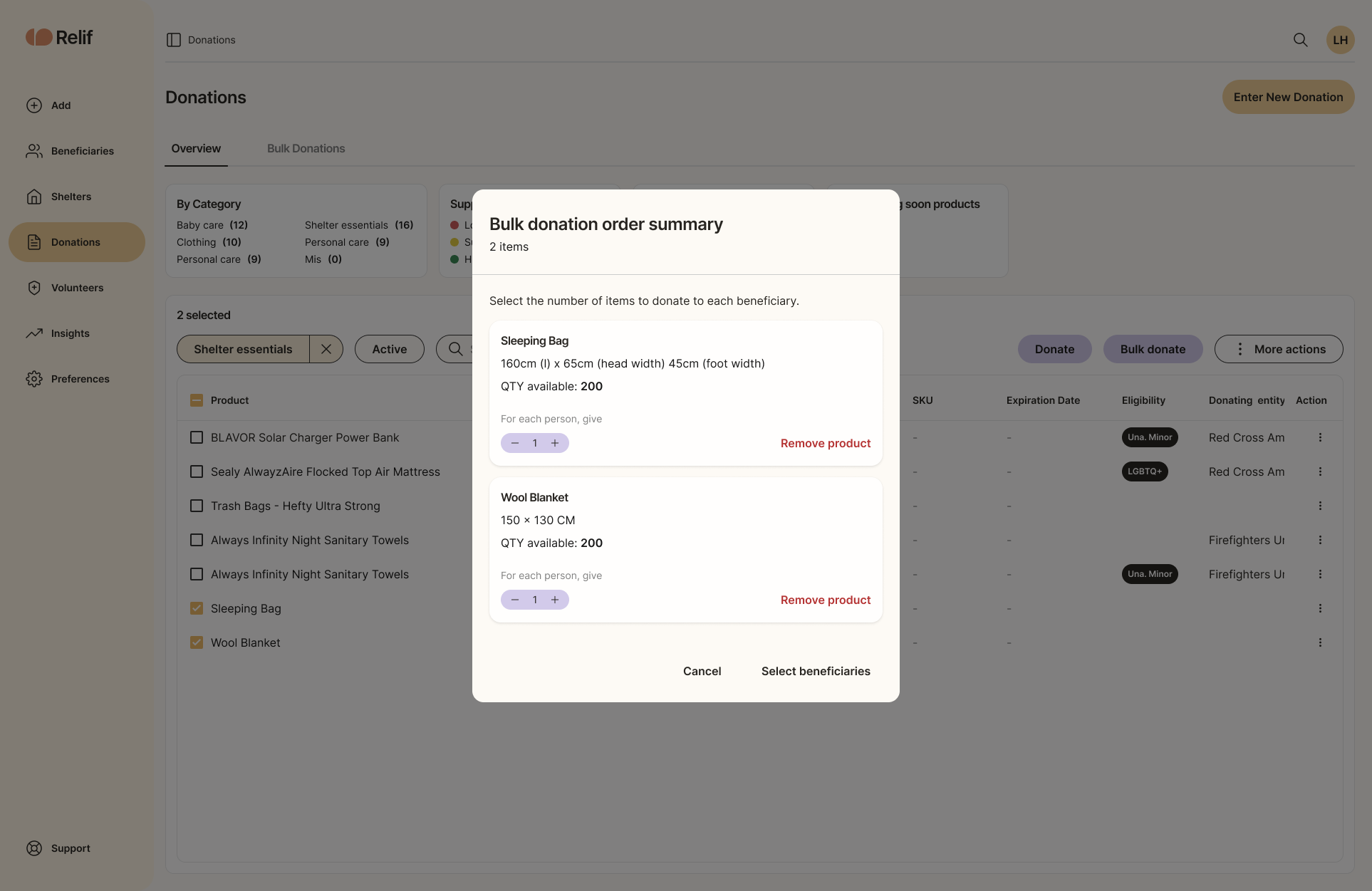This screenshot has height=891, width=1372.
Task: Open action menu for BLAVOR Solar Charger row
Action: click(x=1320, y=437)
